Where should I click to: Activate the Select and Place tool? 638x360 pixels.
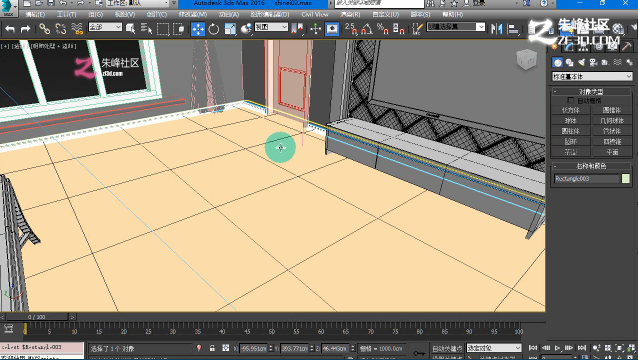[x=246, y=29]
